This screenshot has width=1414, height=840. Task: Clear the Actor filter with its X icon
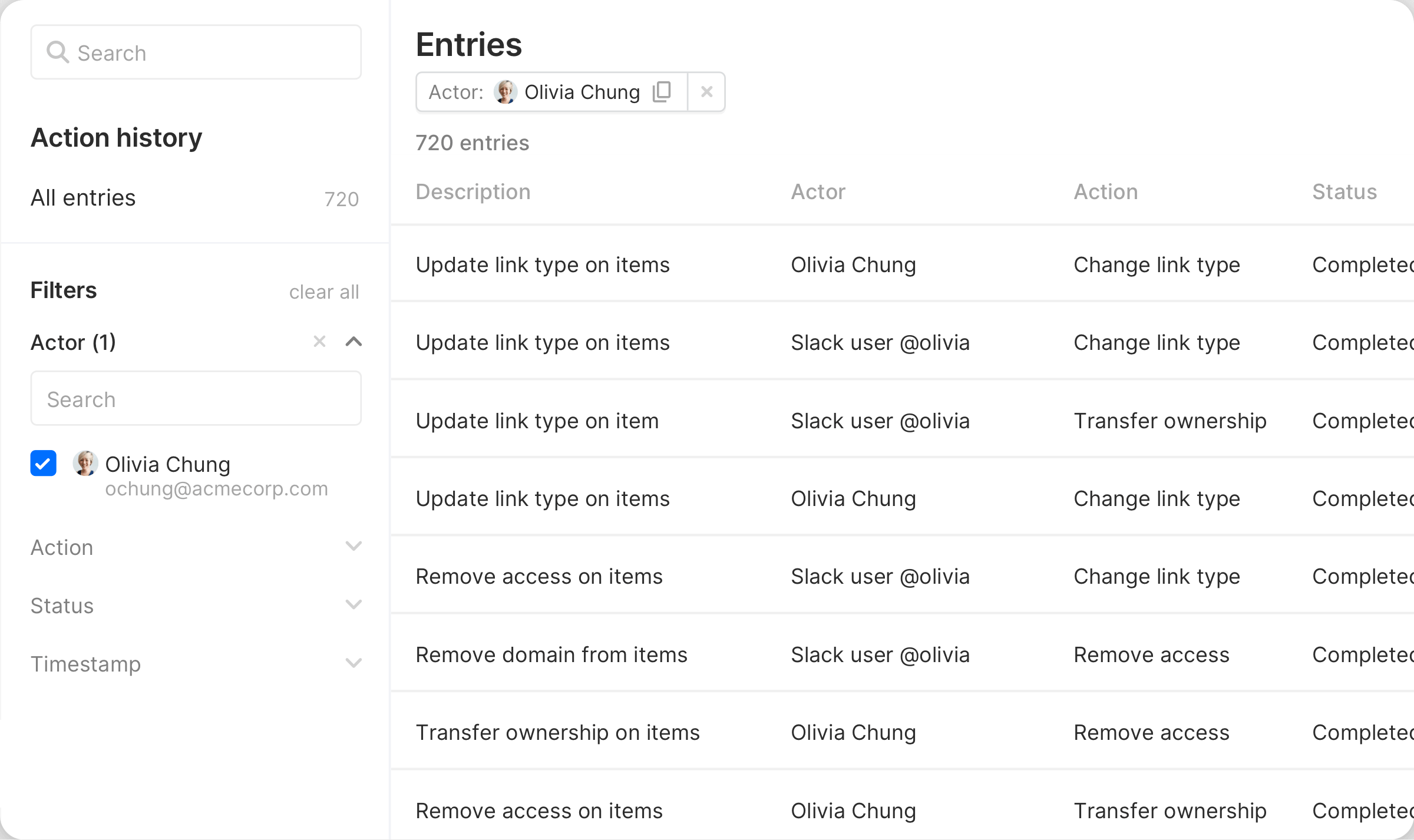point(319,342)
